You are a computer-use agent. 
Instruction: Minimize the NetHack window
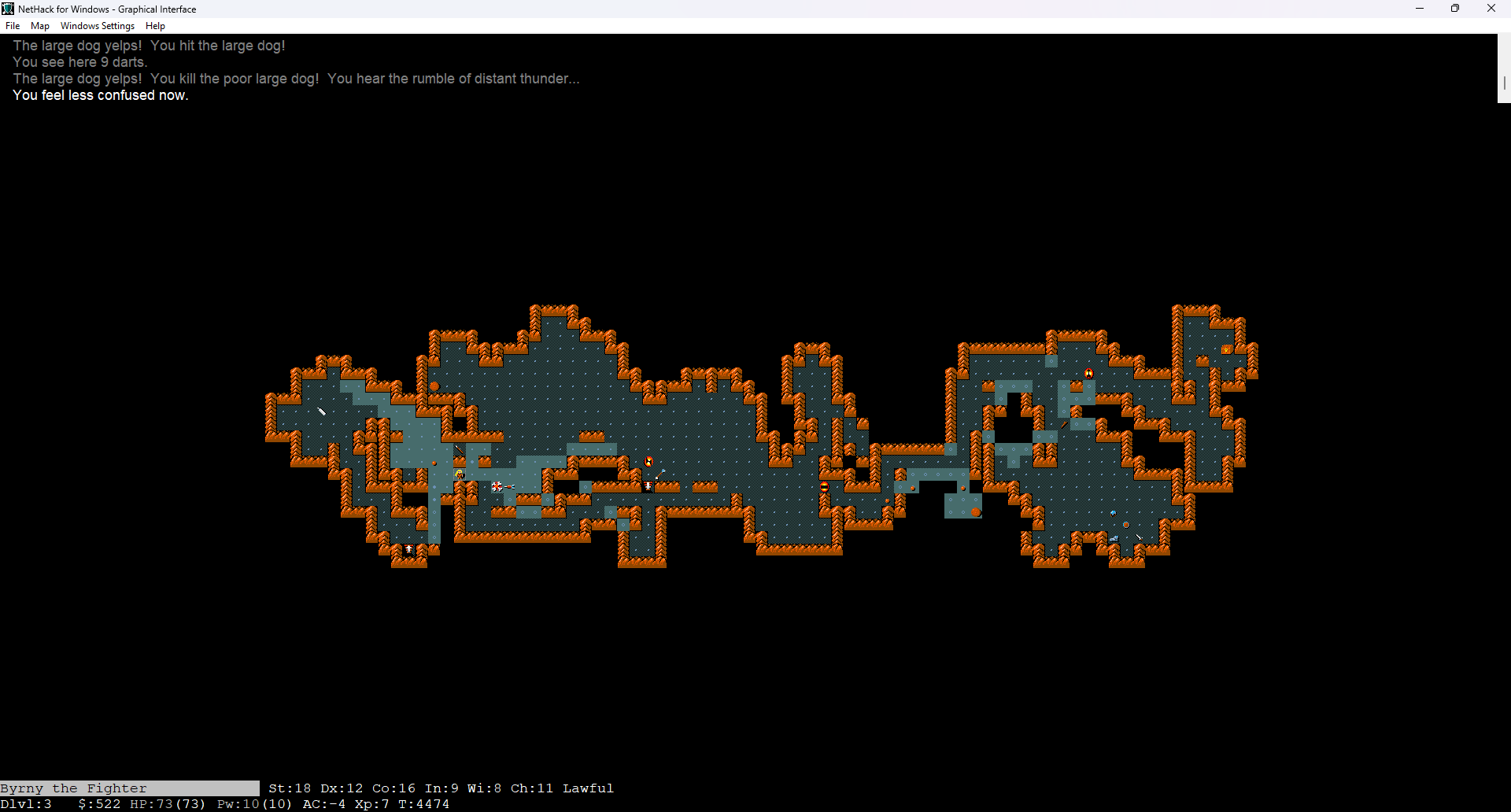click(1420, 9)
